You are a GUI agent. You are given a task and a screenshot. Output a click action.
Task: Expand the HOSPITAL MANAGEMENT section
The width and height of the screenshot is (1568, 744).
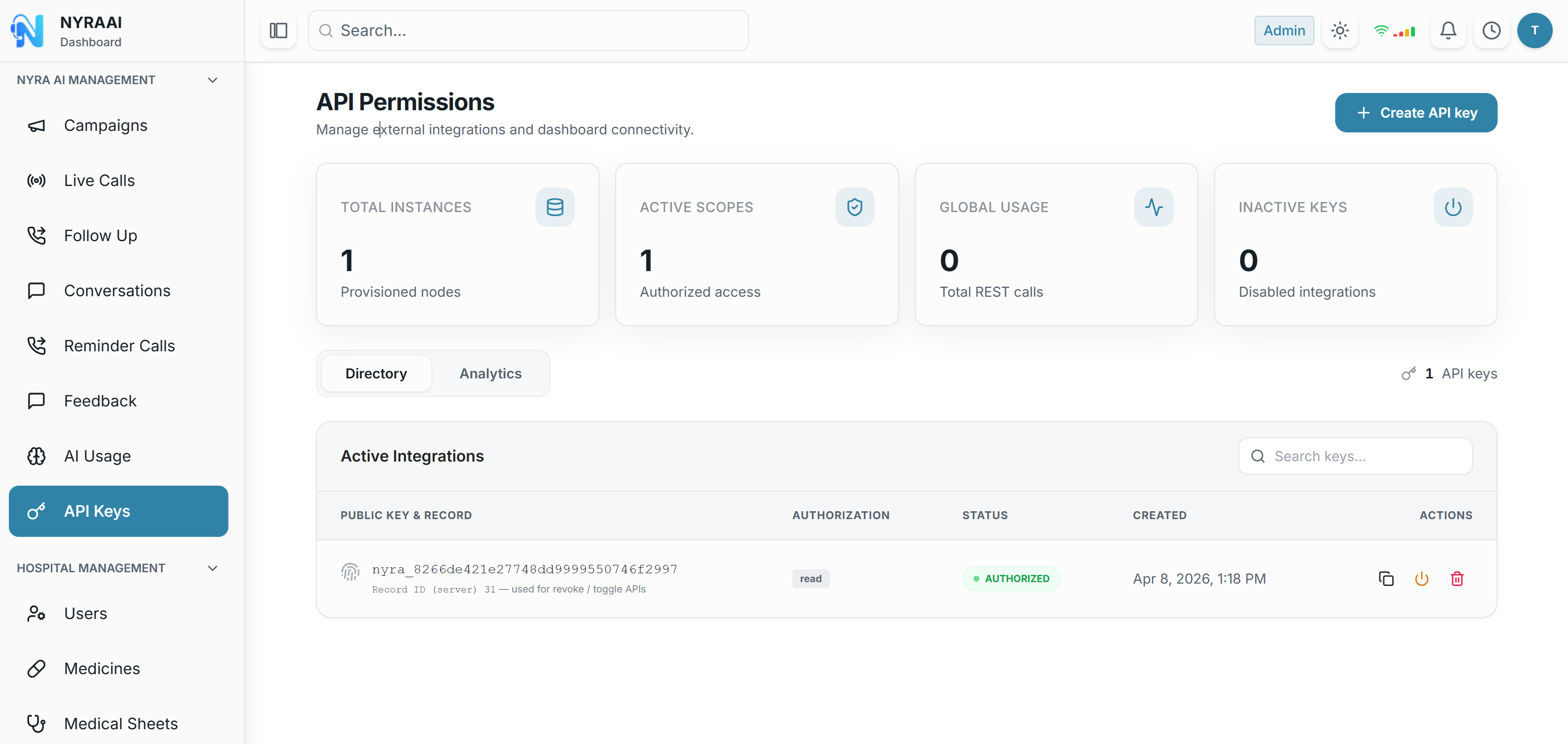212,568
